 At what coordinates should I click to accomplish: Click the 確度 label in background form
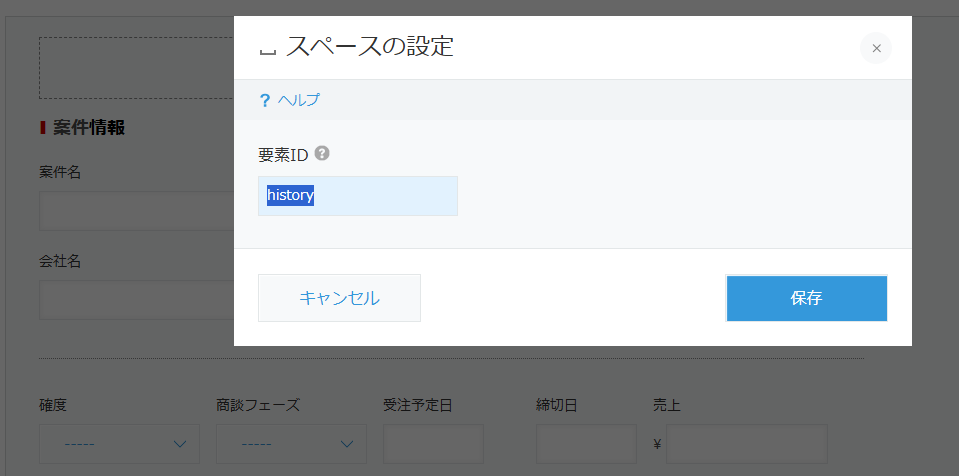(x=53, y=405)
